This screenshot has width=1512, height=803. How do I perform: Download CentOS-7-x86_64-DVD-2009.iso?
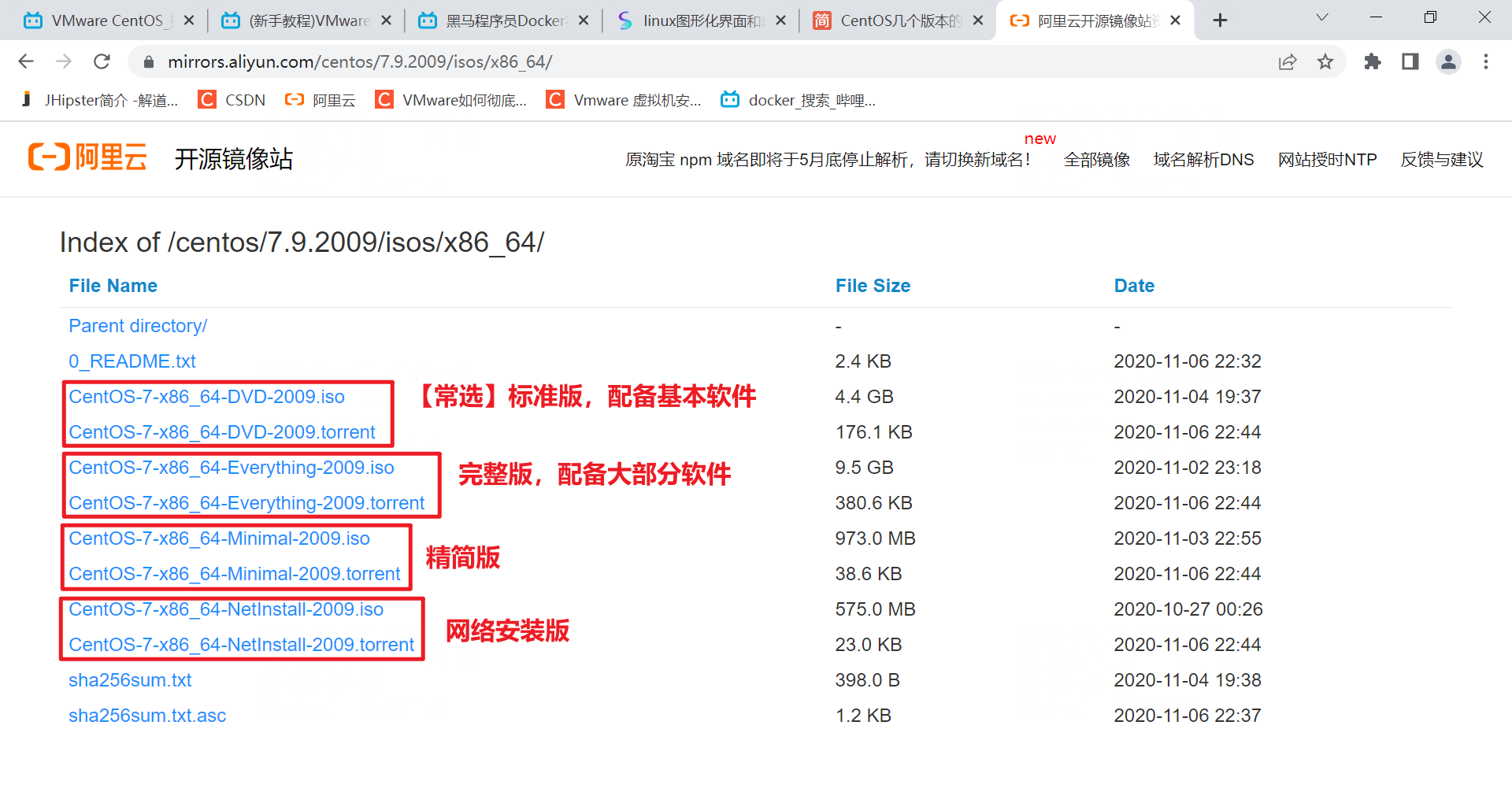(x=206, y=397)
